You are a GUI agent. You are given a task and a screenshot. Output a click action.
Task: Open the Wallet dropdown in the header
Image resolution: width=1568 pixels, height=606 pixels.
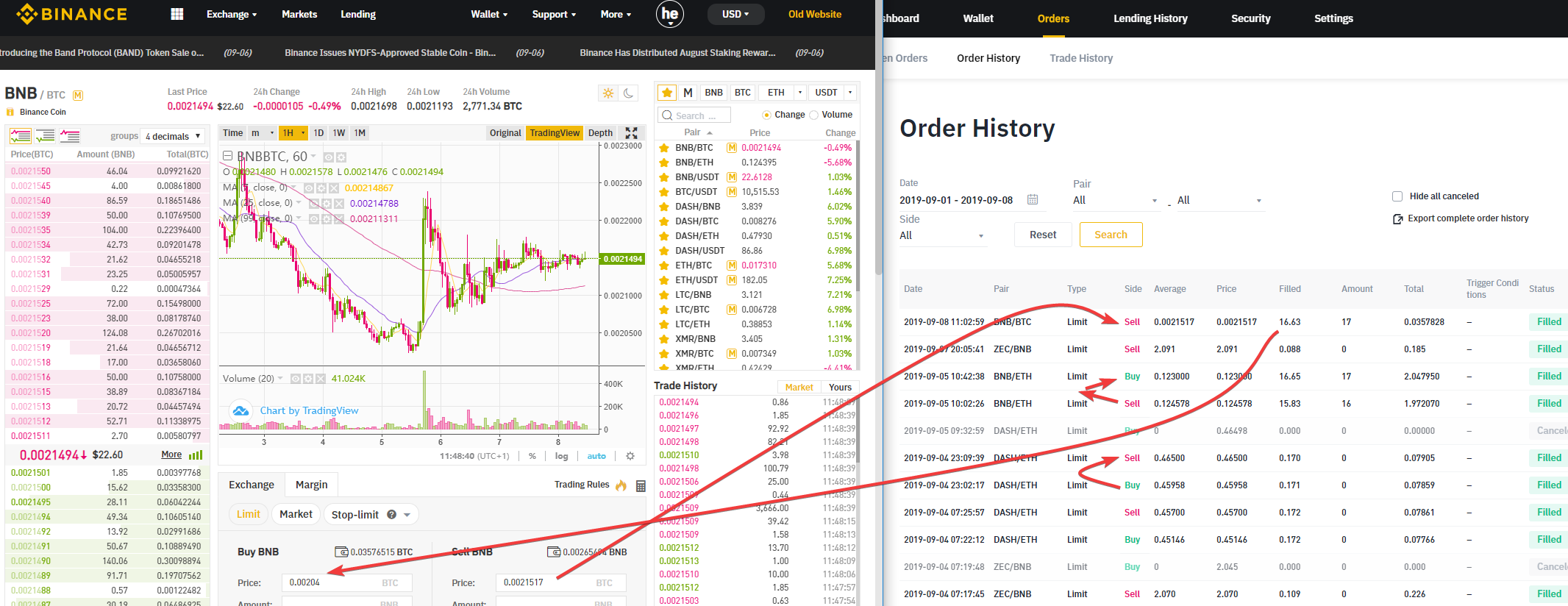(489, 14)
